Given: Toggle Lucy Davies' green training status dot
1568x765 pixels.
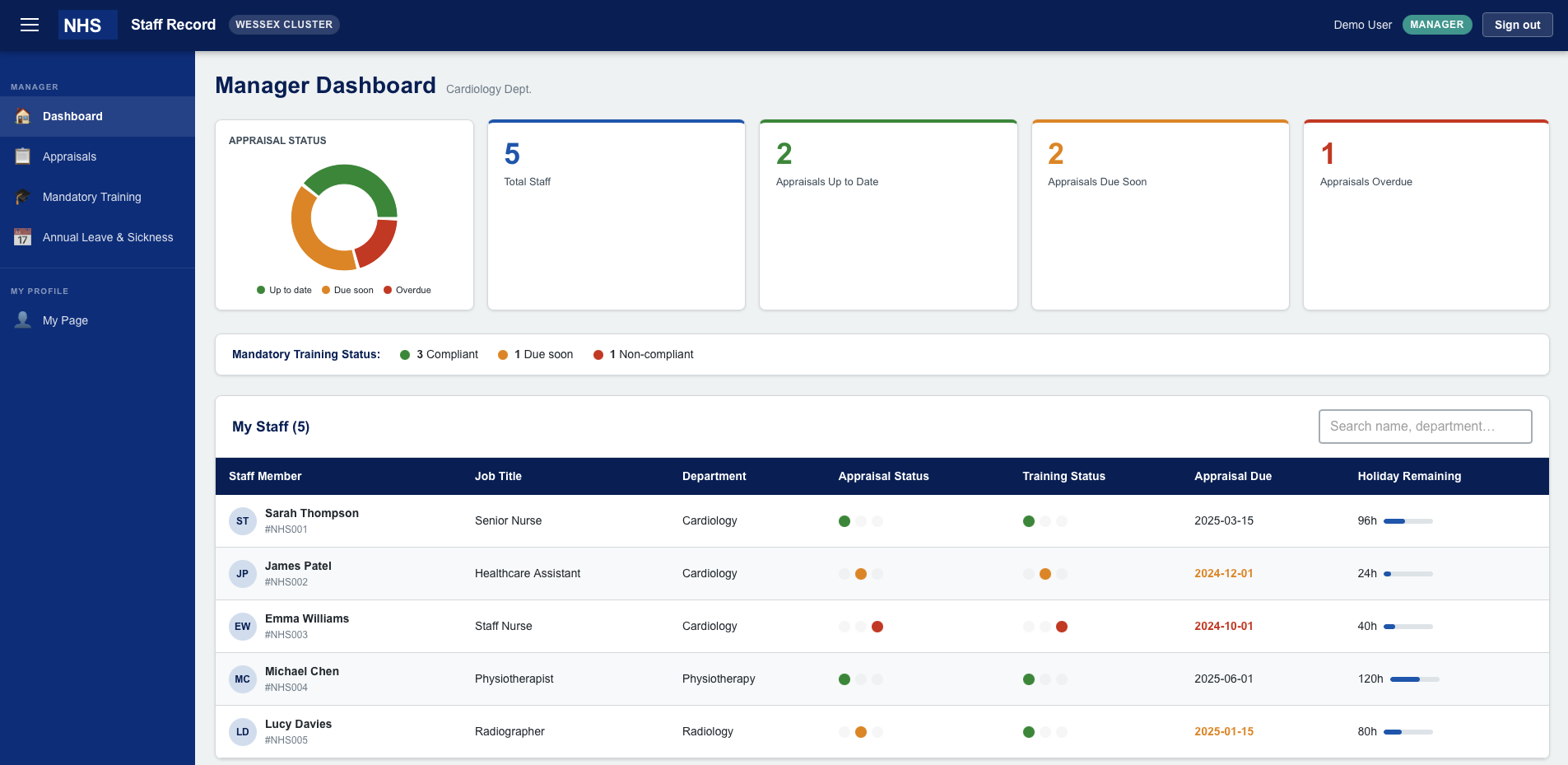Looking at the screenshot, I should tap(1029, 731).
